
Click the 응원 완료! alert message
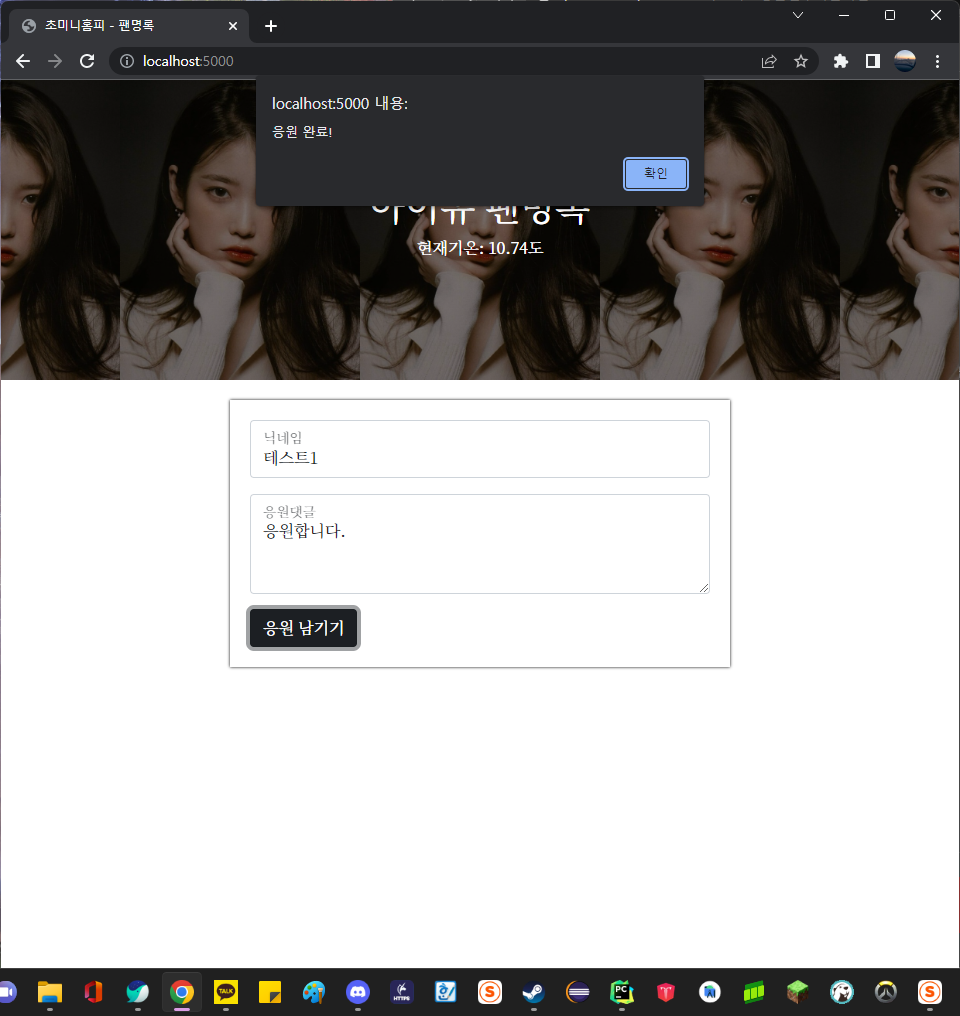coord(302,132)
